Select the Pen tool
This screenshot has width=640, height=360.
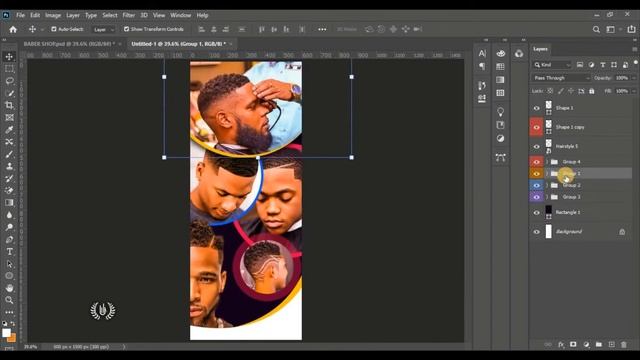click(x=9, y=240)
